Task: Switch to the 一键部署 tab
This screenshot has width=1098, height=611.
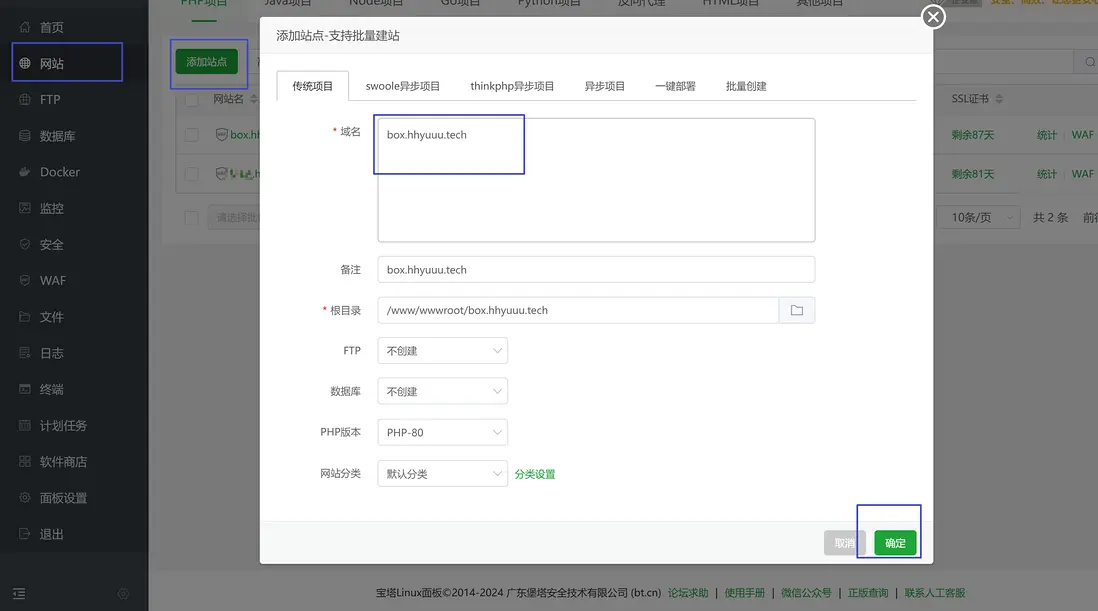Action: pos(675,86)
